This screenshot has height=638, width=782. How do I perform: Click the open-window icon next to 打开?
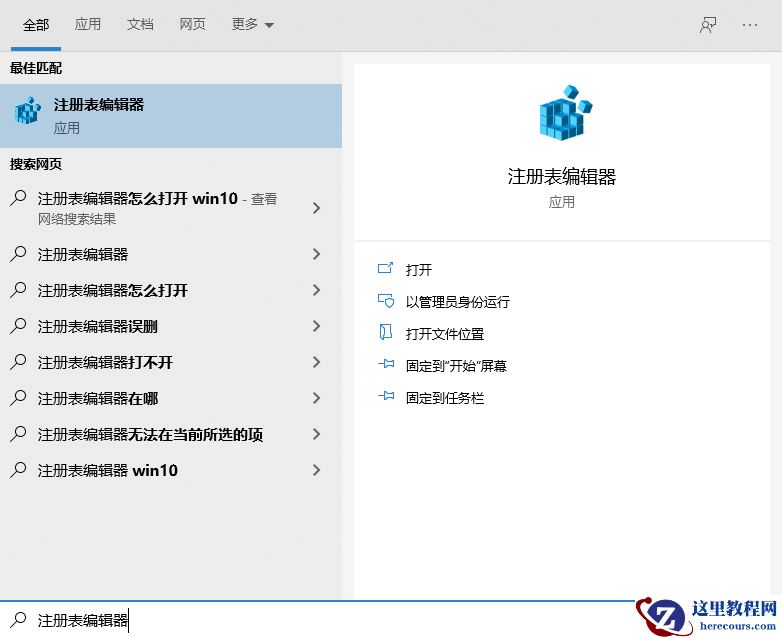click(x=386, y=268)
